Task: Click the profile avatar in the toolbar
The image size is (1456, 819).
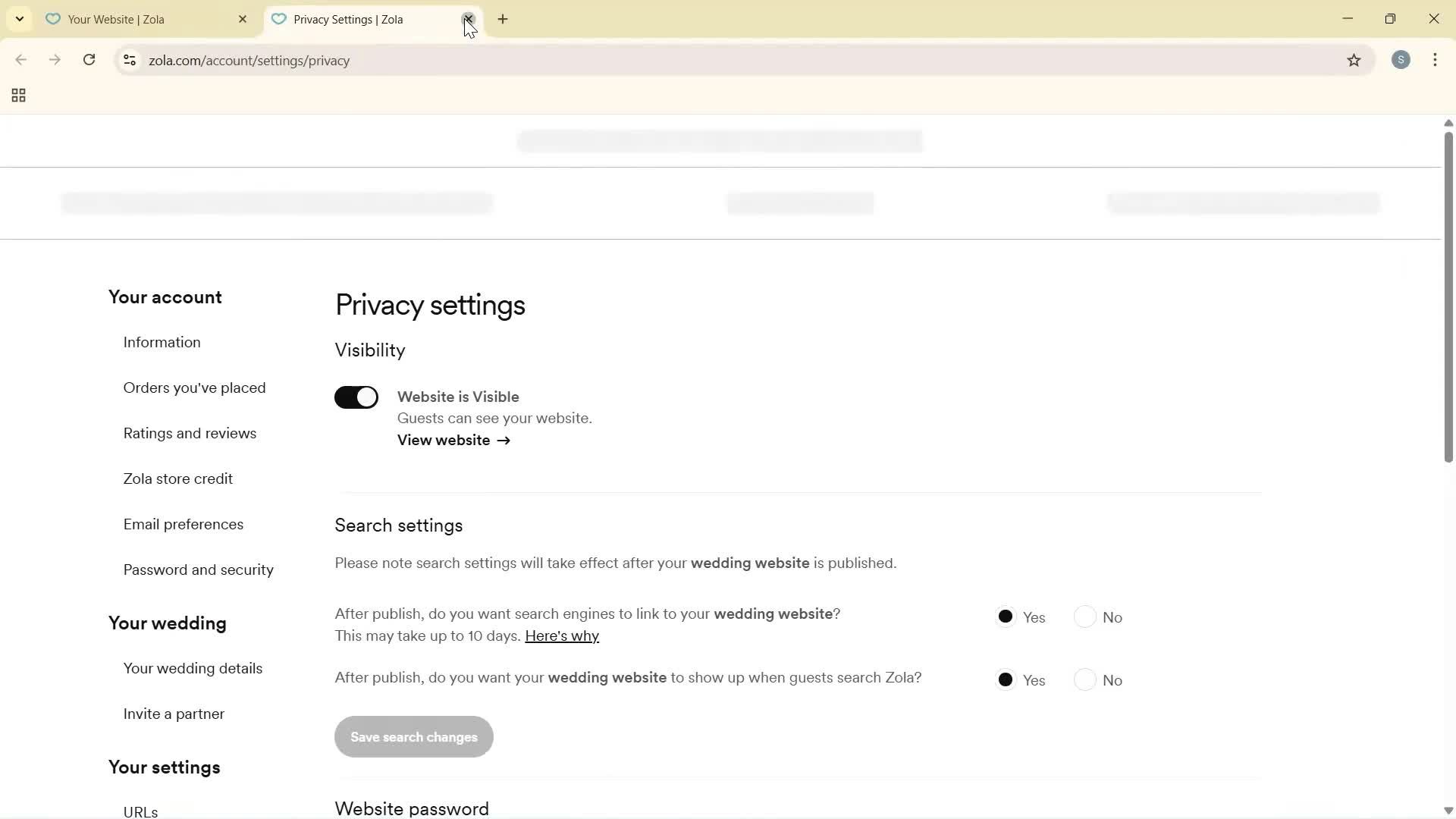Action: pos(1401,60)
